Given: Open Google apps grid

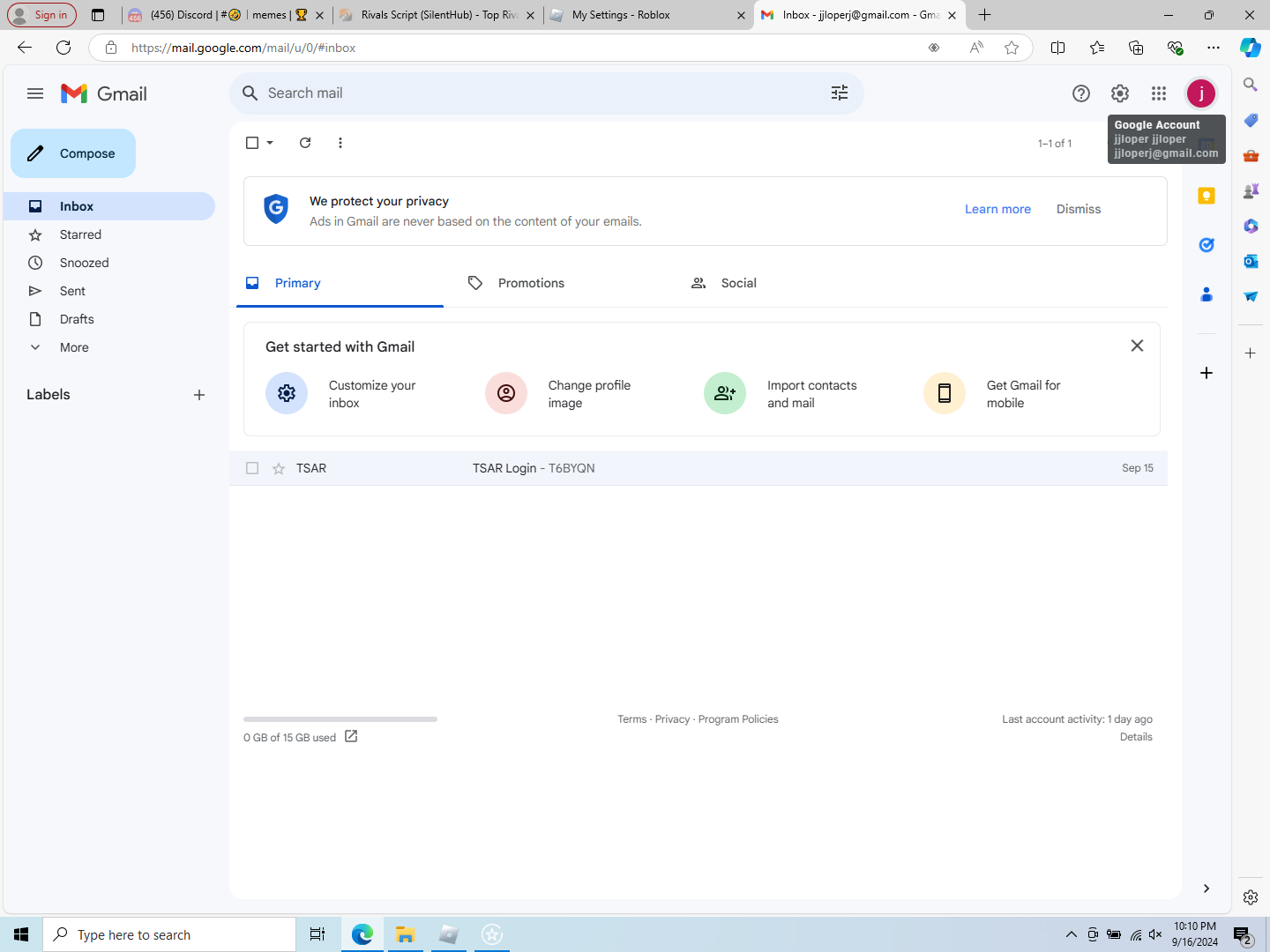Looking at the screenshot, I should pos(1159,93).
